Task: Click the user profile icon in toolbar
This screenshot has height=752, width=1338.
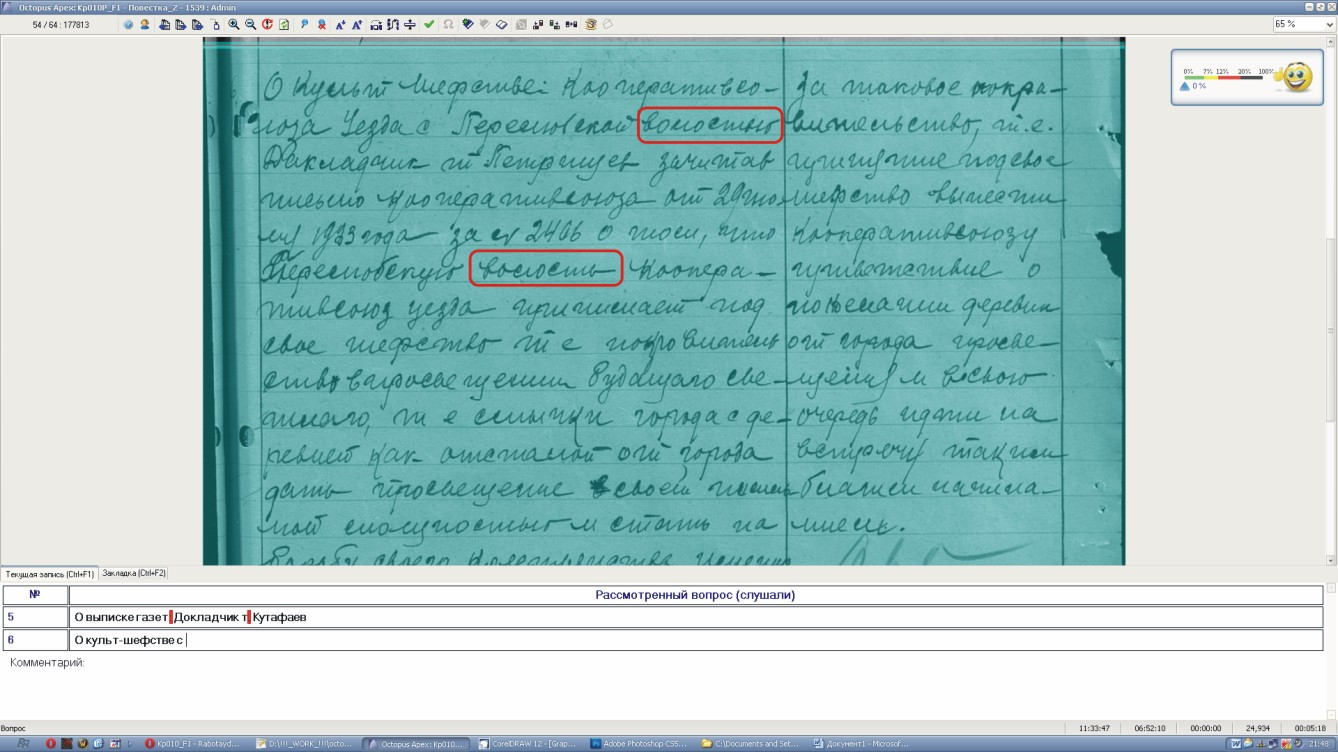Action: tap(145, 24)
